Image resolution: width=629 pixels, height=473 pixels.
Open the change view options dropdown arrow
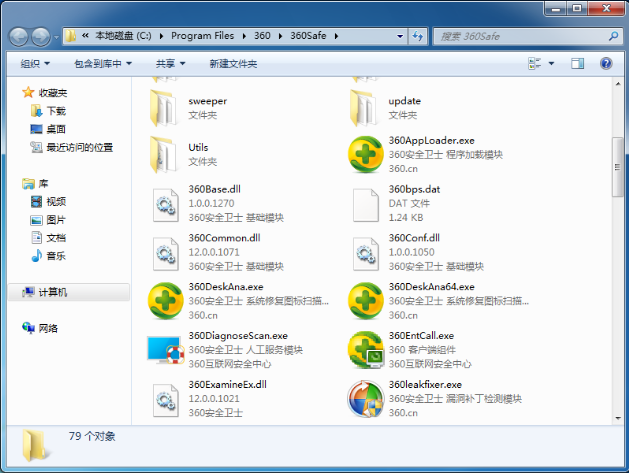click(x=551, y=63)
